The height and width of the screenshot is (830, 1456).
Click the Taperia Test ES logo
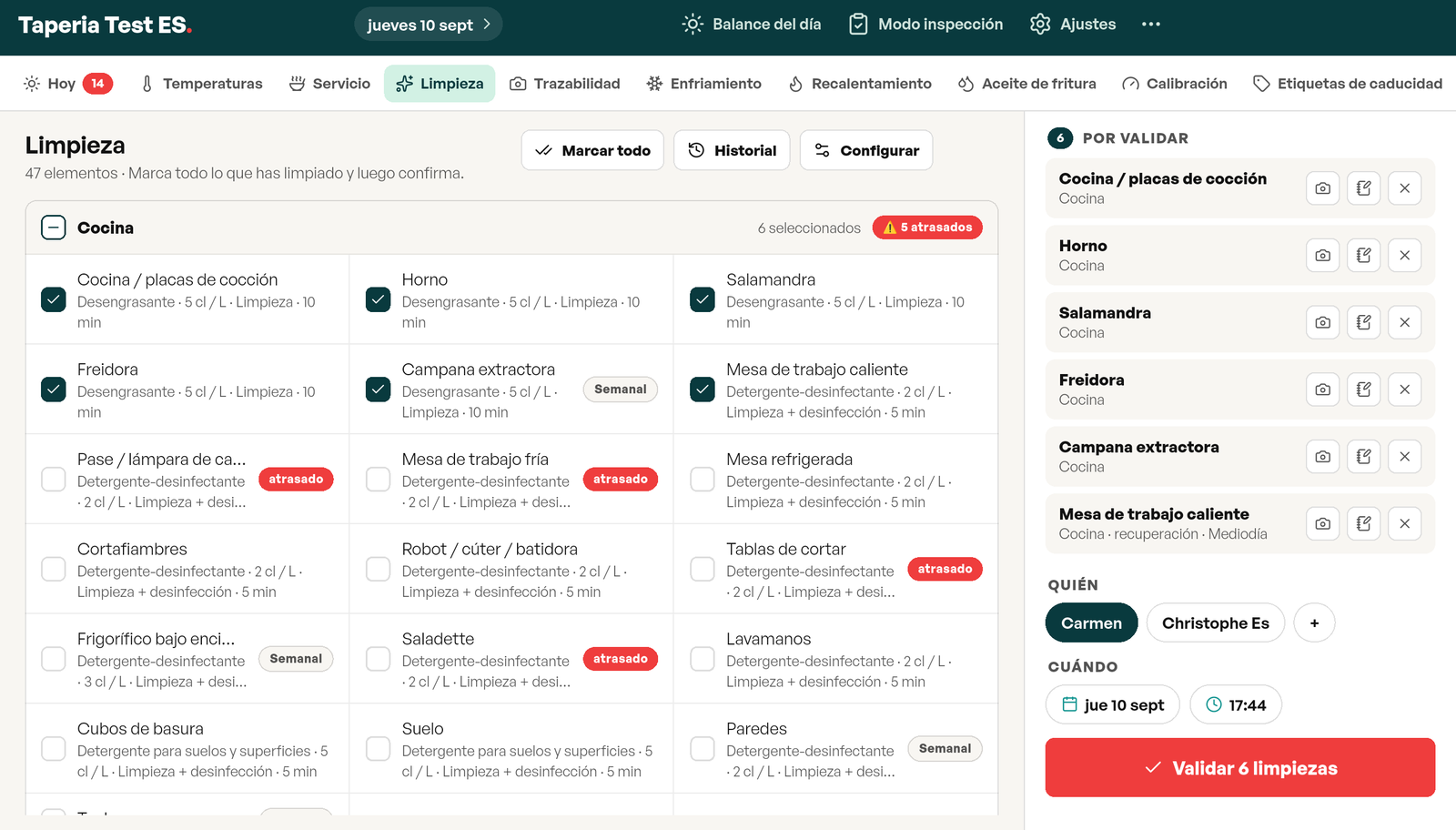coord(105,25)
